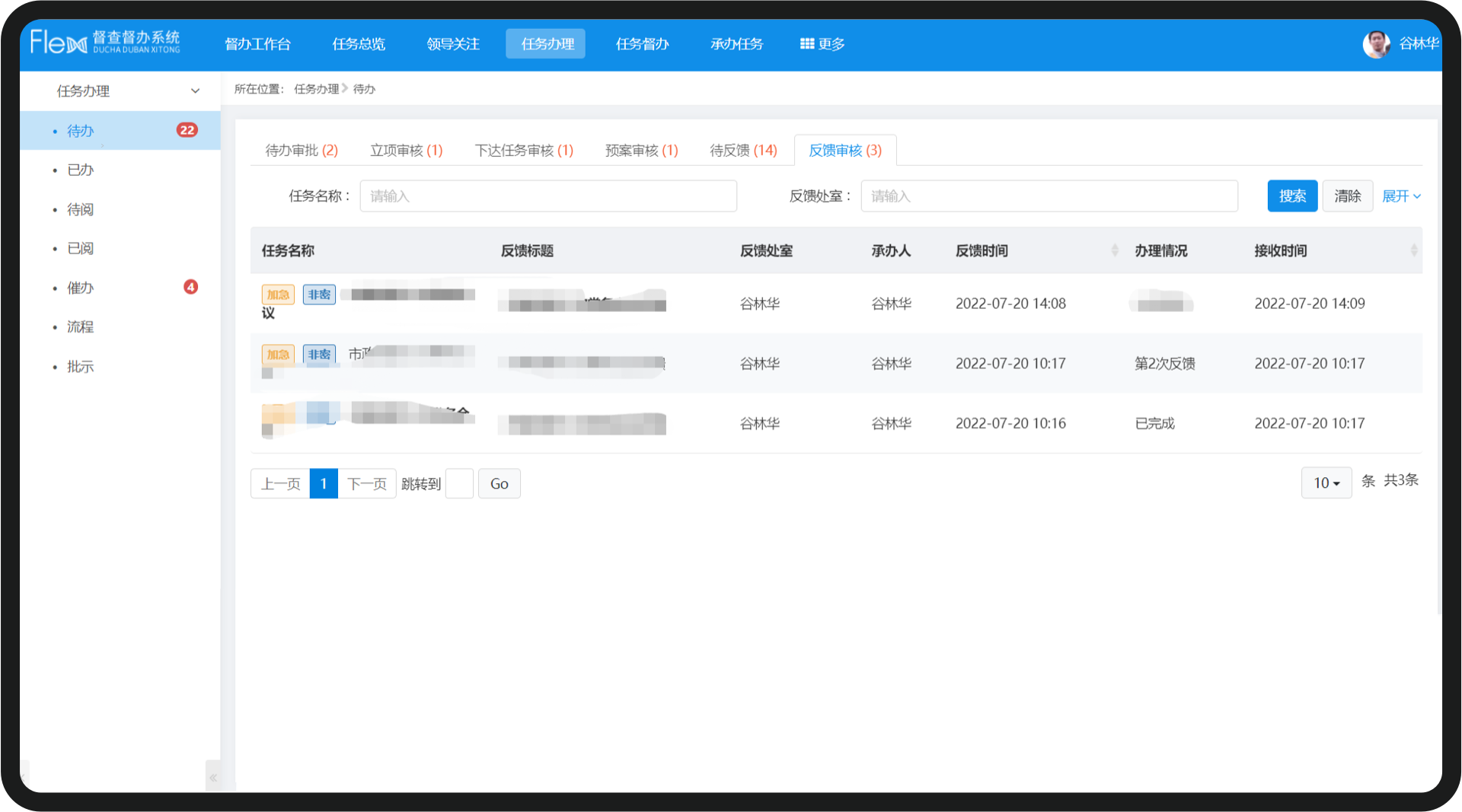Click the 共3条 total count text
This screenshot has width=1462, height=812.
[x=1401, y=480]
